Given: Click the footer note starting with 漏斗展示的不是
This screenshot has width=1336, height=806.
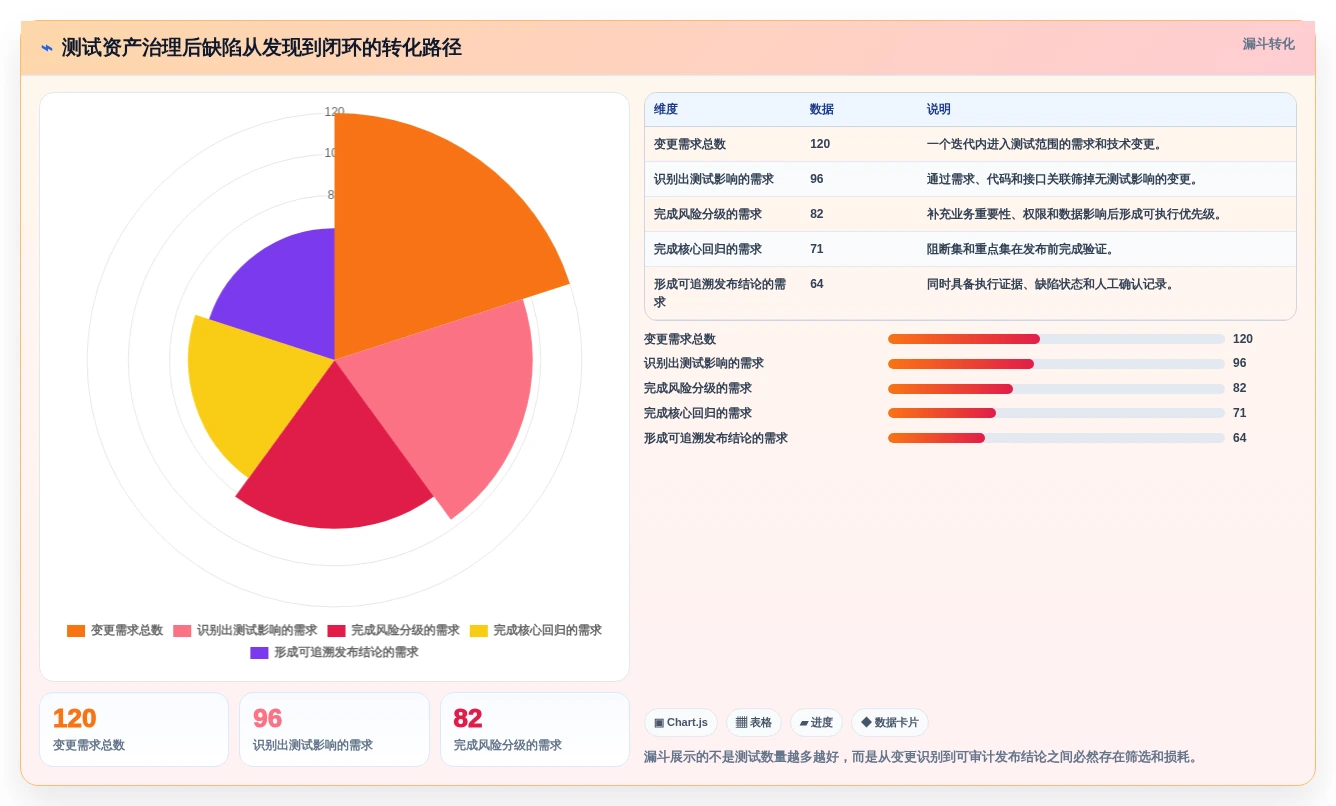Looking at the screenshot, I should (921, 757).
